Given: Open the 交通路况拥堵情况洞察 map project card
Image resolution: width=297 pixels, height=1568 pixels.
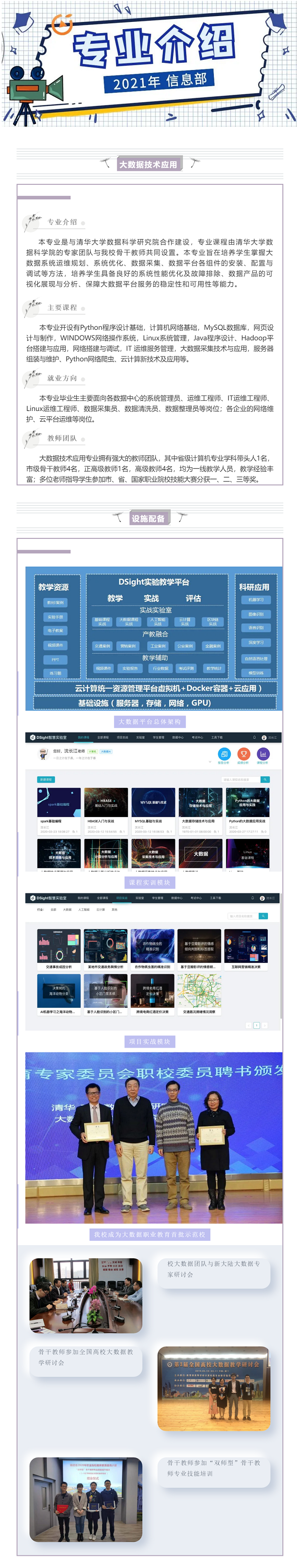Looking at the screenshot, I should pos(199,995).
